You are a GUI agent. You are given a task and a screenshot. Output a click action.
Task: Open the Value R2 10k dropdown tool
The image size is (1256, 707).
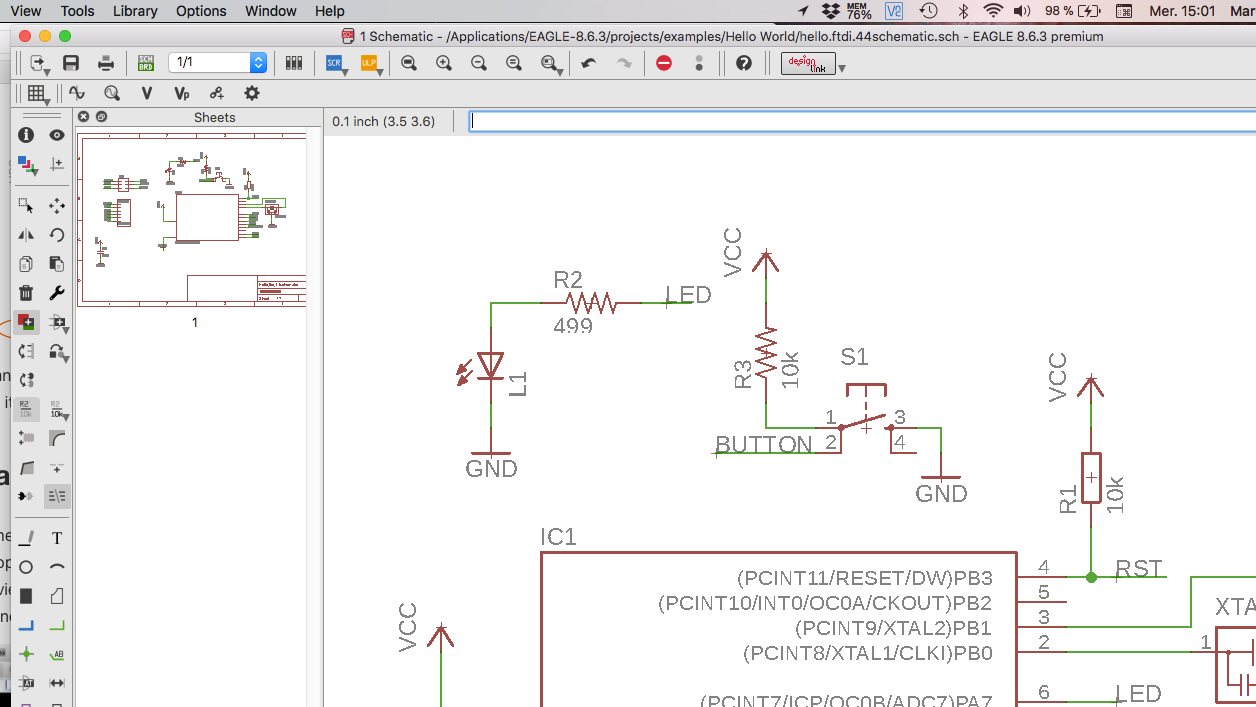pos(58,408)
